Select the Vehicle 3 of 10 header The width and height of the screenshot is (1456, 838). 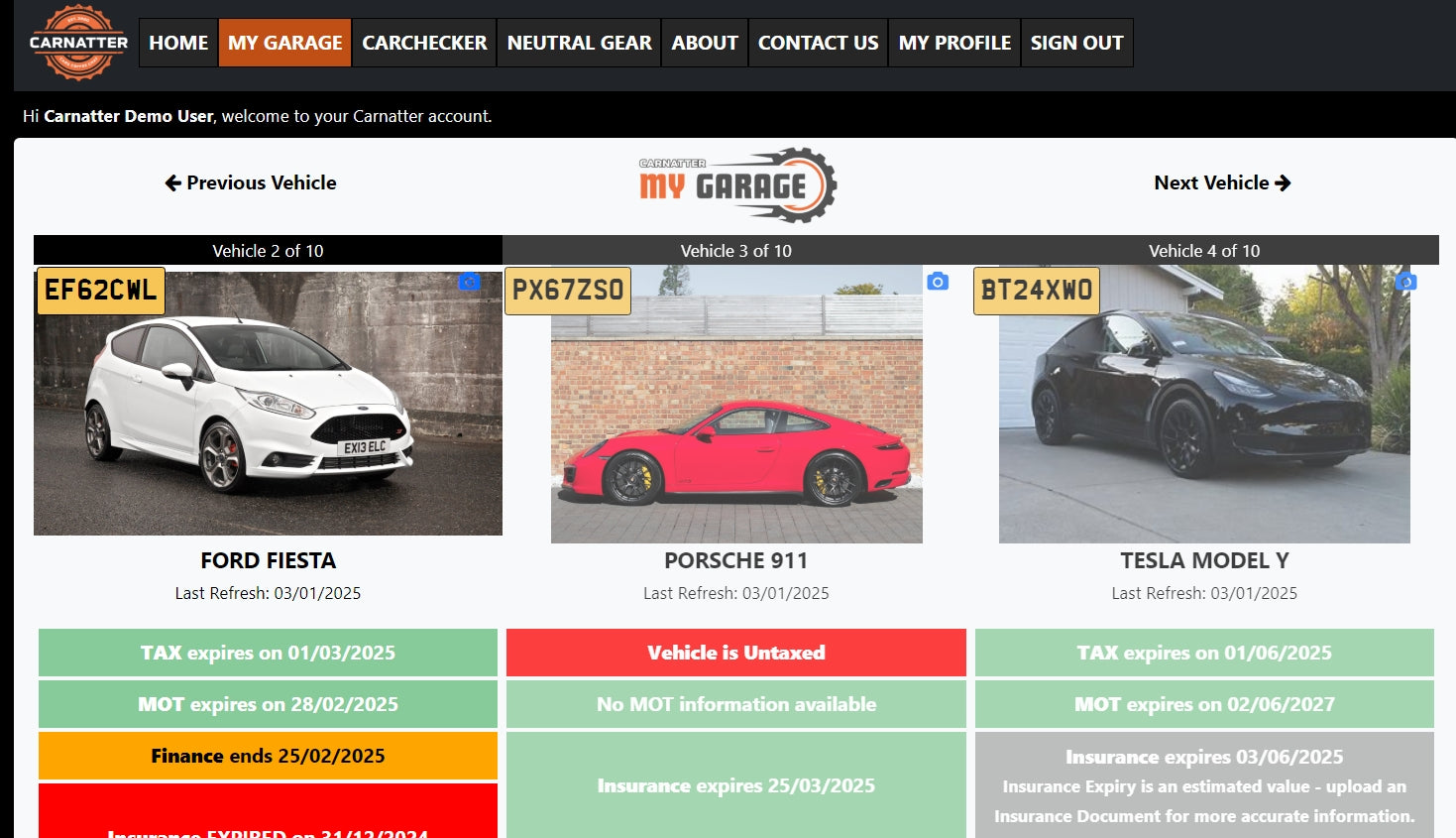point(735,251)
